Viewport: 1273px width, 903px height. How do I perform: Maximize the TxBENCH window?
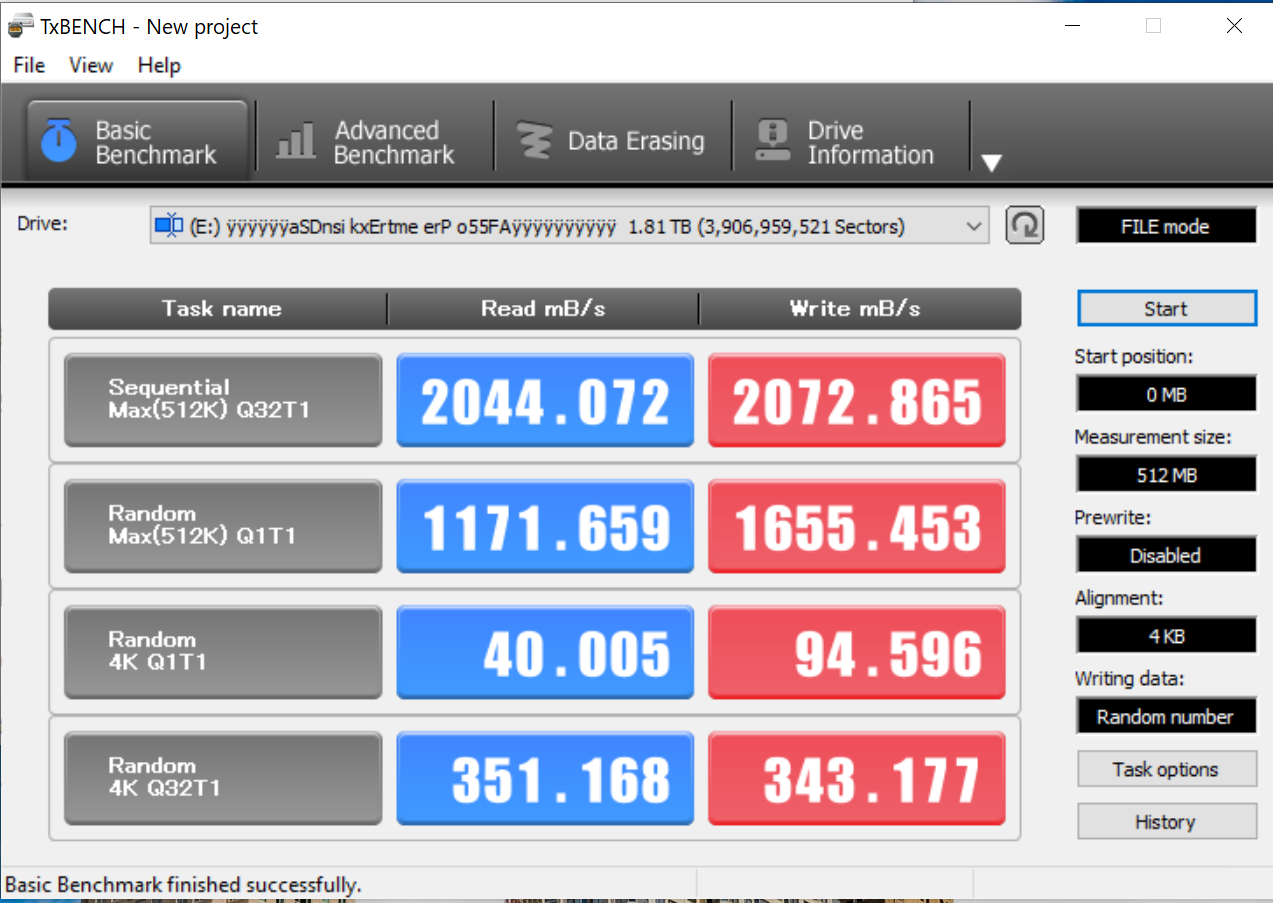coord(1153,26)
